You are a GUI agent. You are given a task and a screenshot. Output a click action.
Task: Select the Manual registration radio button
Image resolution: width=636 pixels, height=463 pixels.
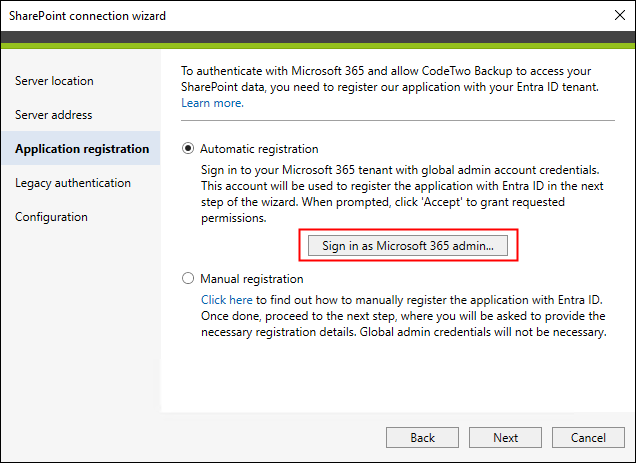coord(188,278)
